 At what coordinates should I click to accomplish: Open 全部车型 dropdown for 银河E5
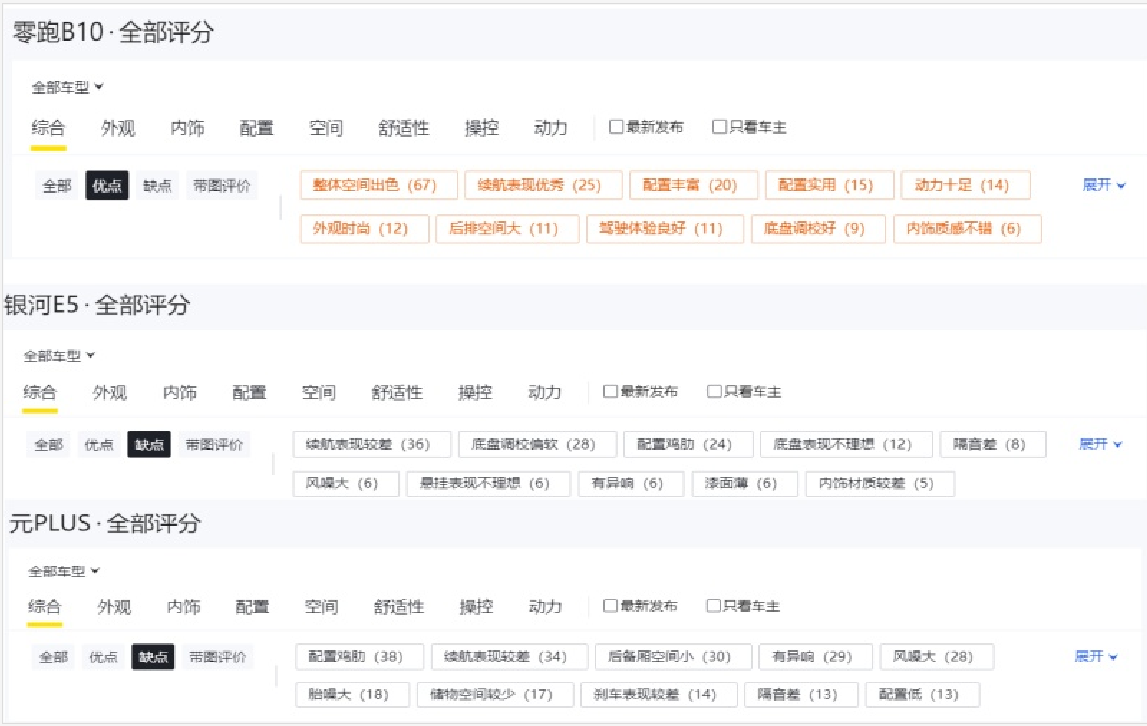[x=59, y=355]
